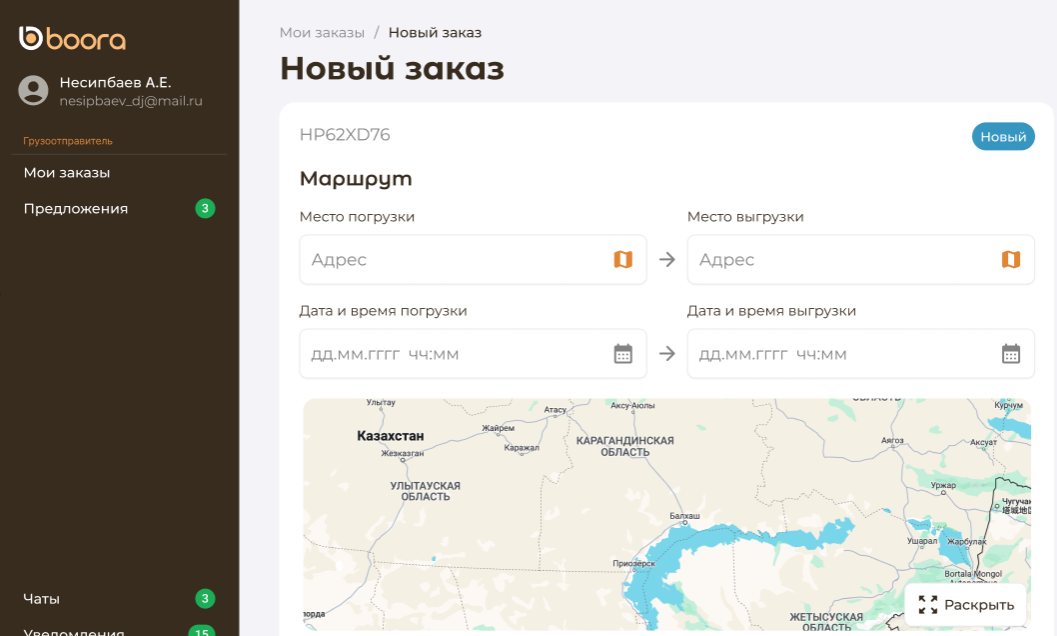Click the Boora logo

pyautogui.click(x=72, y=39)
